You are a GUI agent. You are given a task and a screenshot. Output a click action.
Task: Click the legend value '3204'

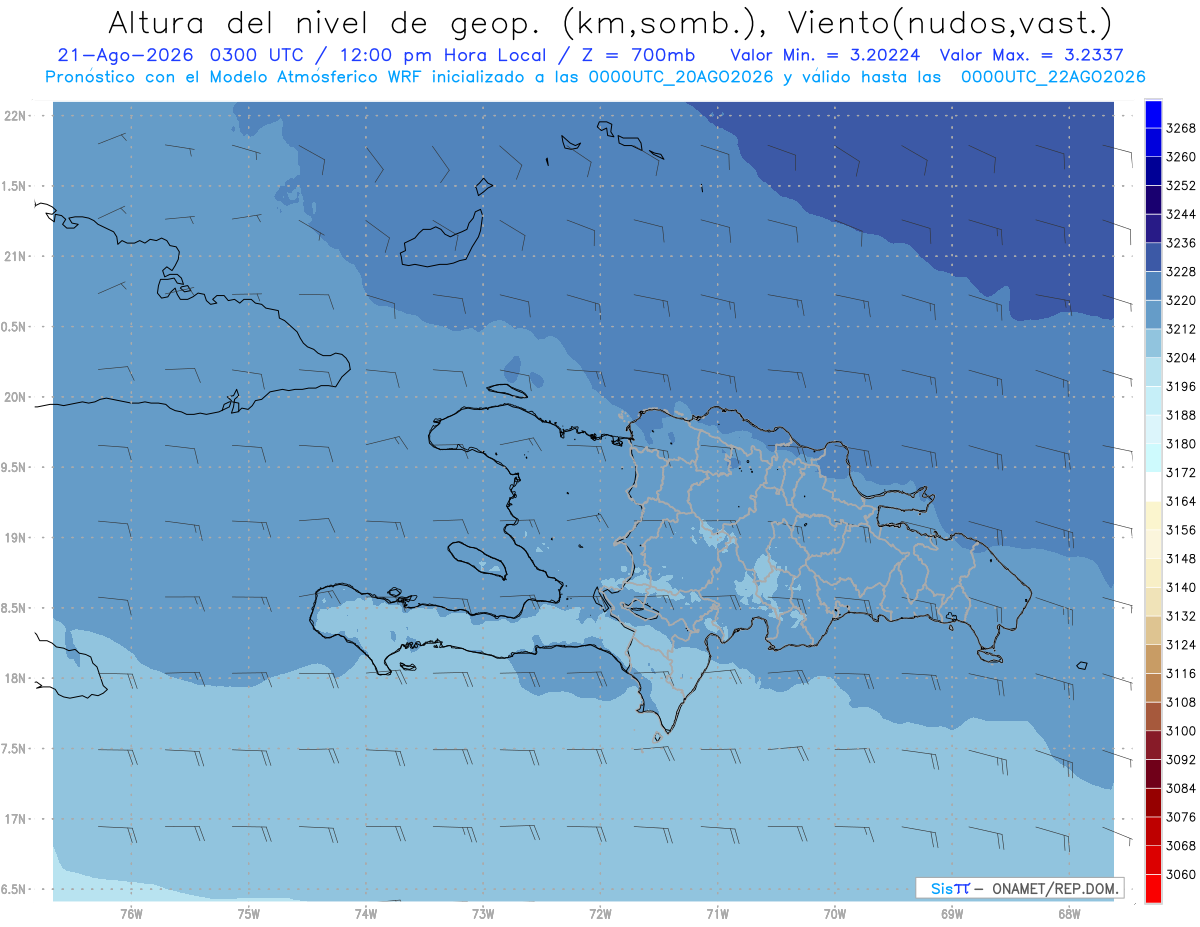point(1181,357)
